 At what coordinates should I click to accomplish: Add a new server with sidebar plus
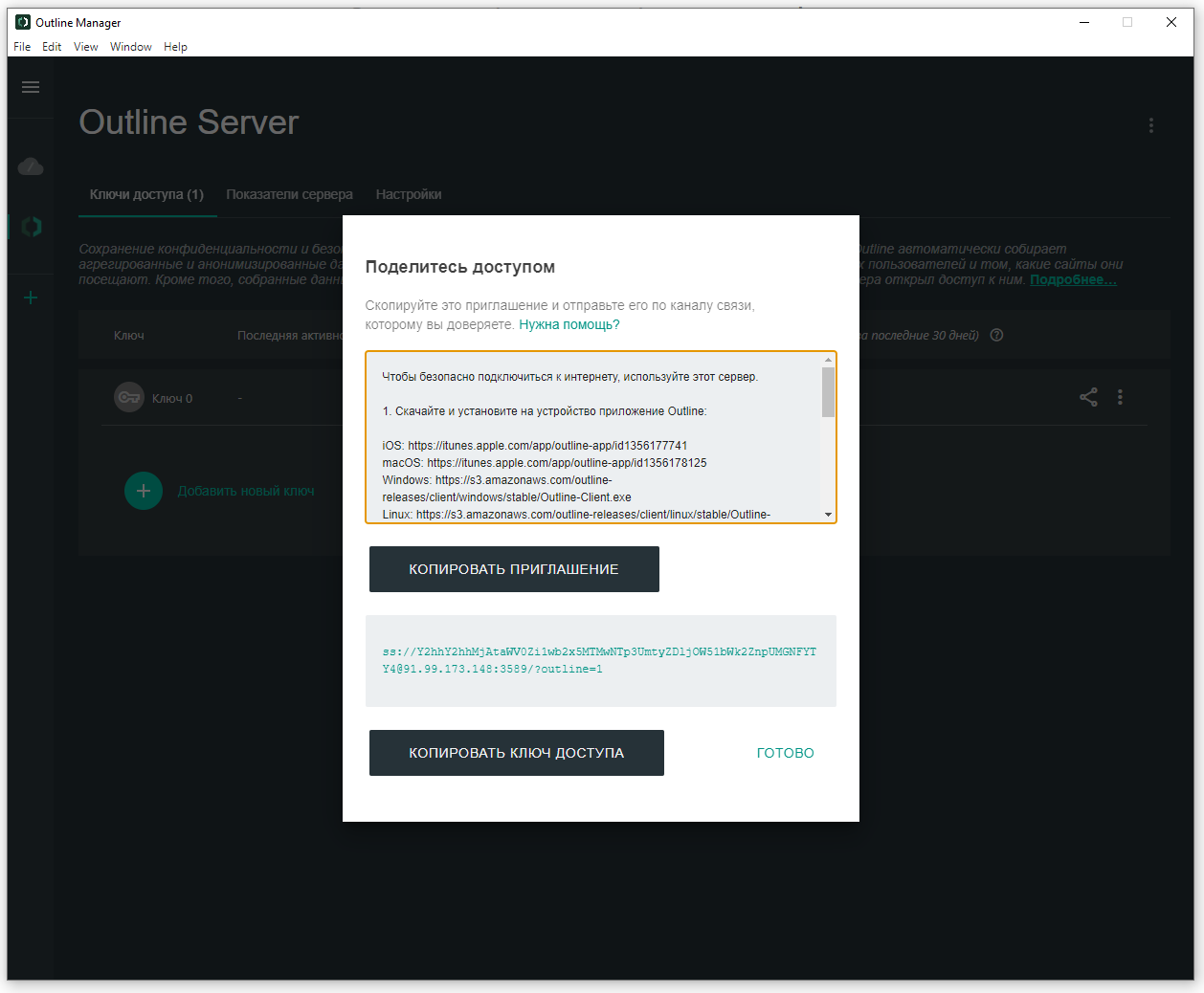point(31,298)
